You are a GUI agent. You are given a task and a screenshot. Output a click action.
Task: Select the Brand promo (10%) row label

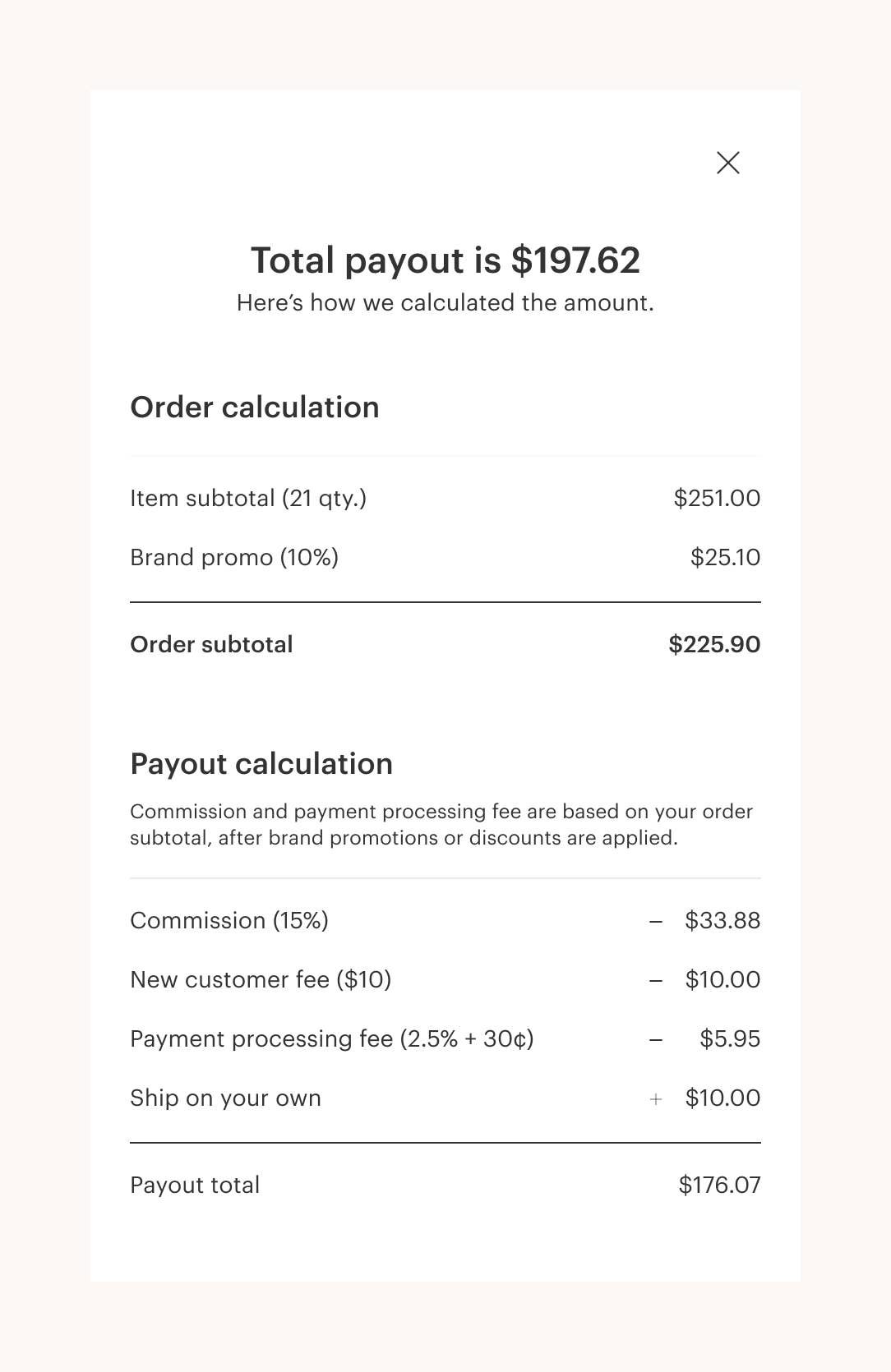coord(234,558)
